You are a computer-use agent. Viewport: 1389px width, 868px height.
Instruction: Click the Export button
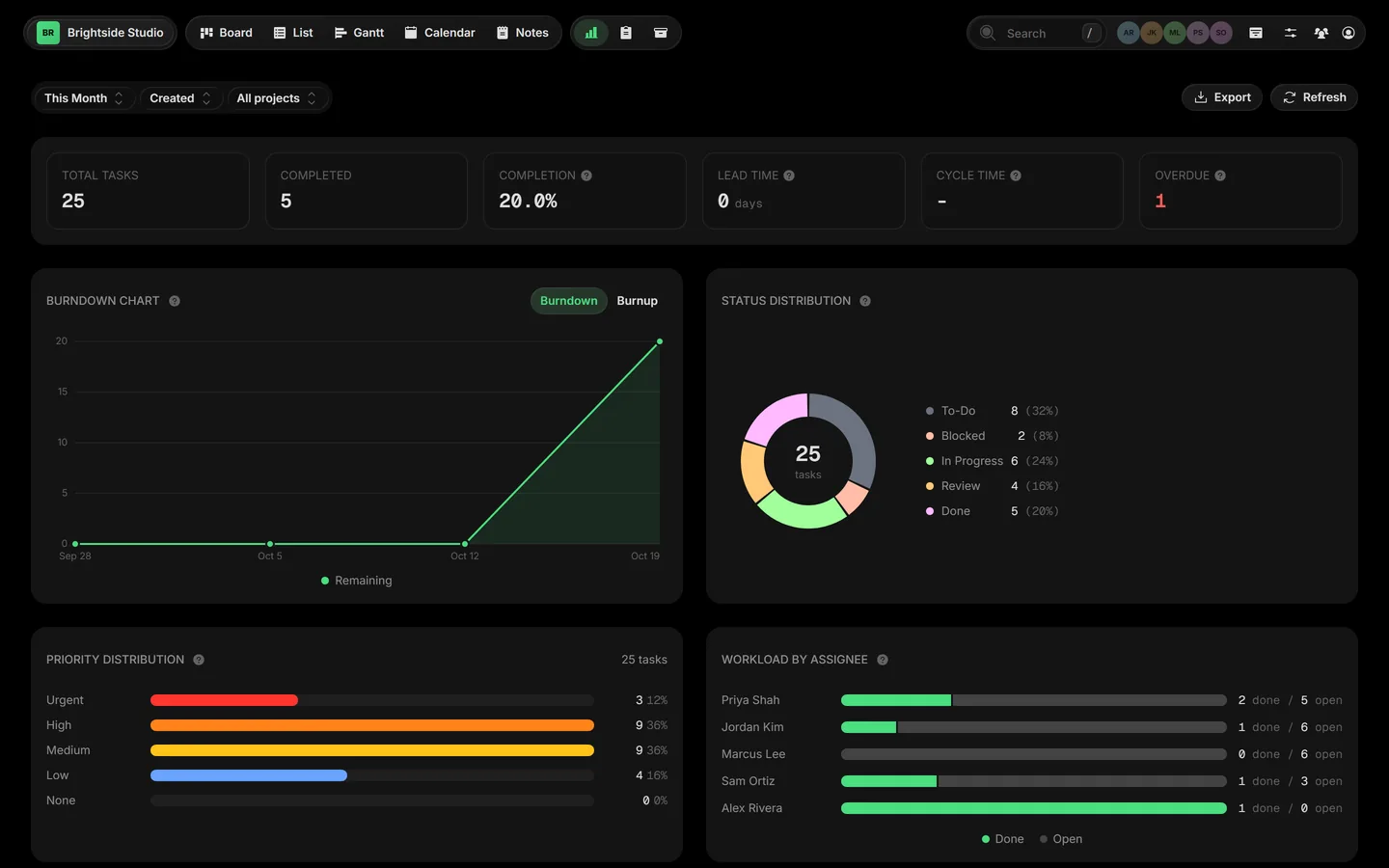pos(1222,97)
